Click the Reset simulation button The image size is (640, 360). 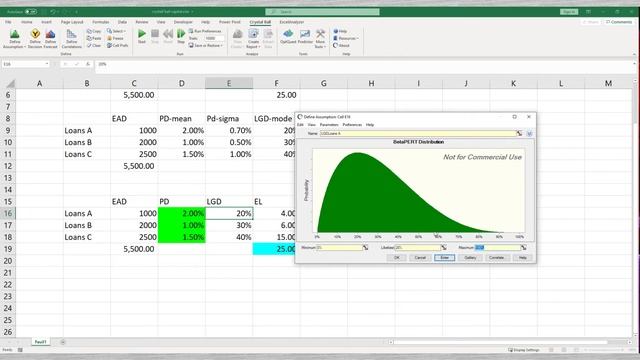pos(168,36)
